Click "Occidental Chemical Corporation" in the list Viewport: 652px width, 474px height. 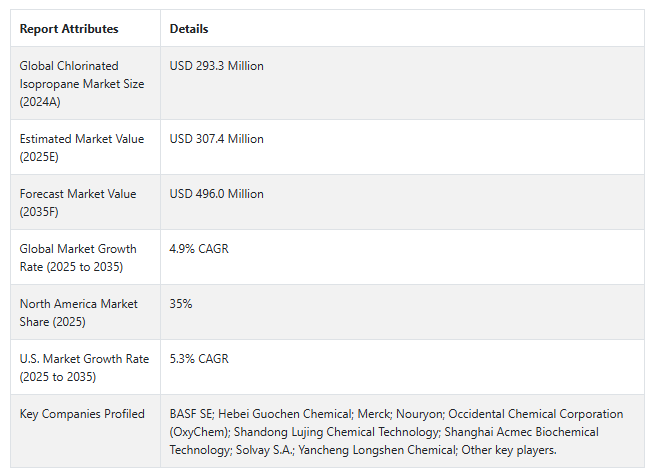(x=535, y=414)
